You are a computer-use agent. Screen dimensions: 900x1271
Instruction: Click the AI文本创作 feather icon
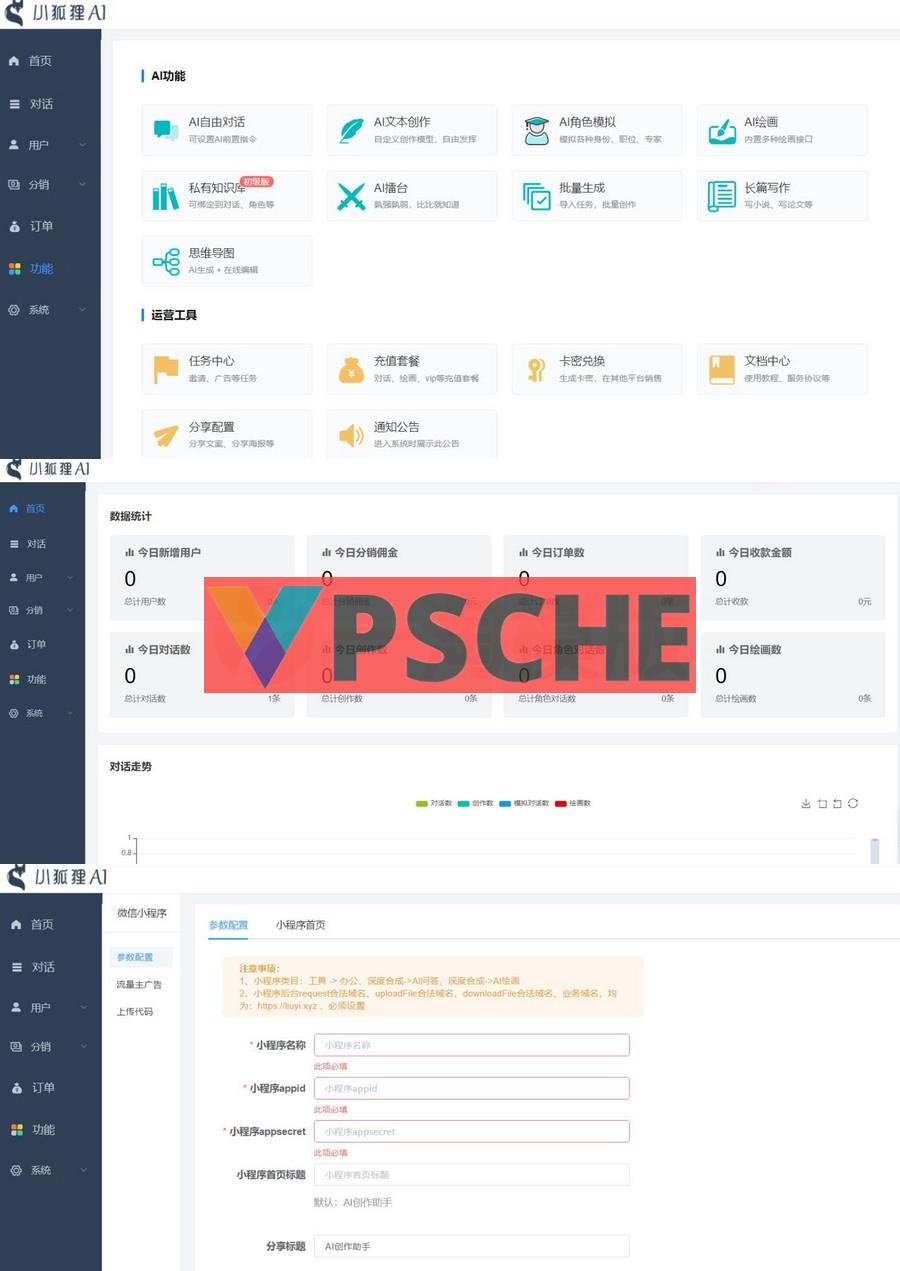(351, 130)
